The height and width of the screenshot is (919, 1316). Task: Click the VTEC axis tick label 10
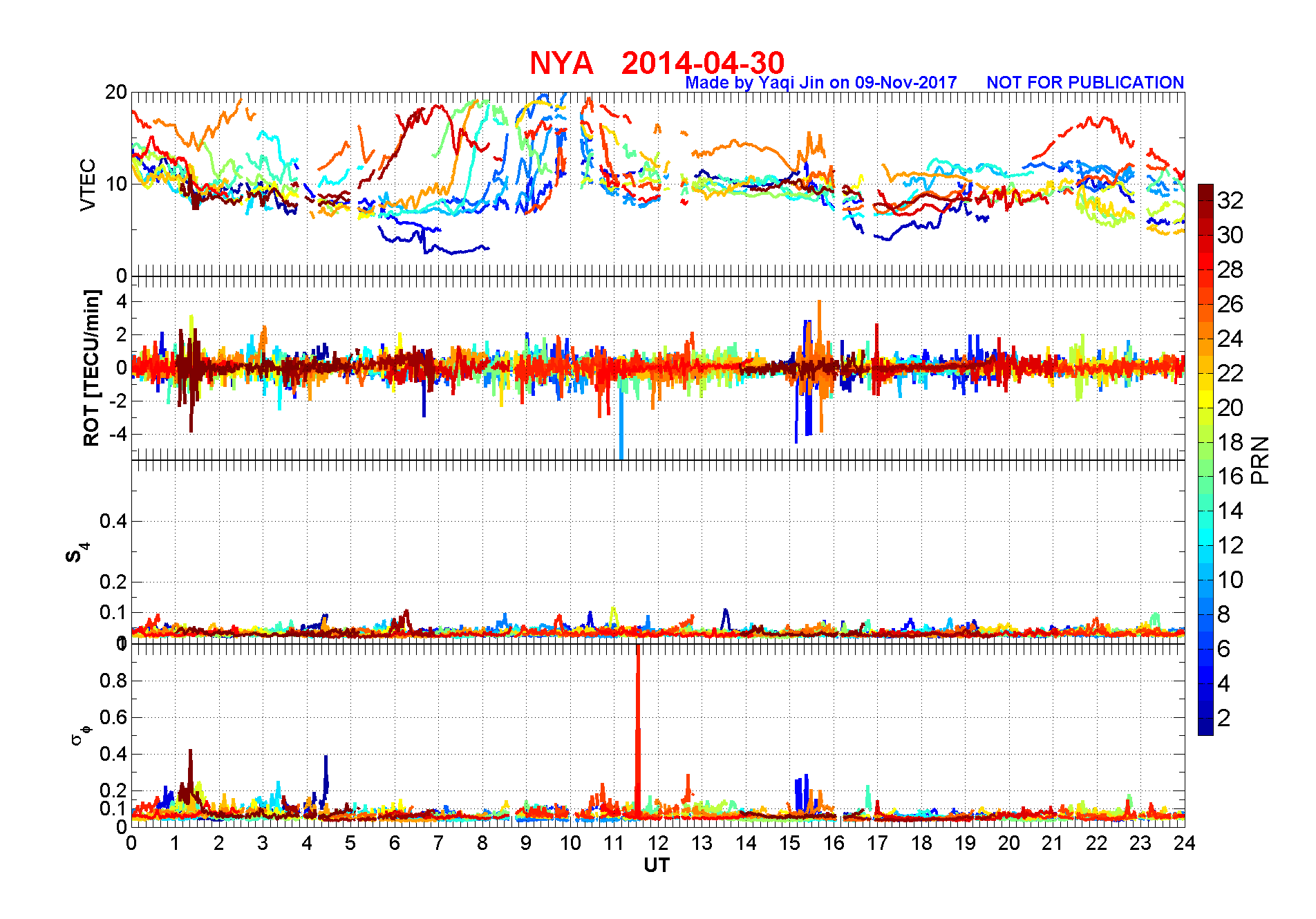(116, 184)
